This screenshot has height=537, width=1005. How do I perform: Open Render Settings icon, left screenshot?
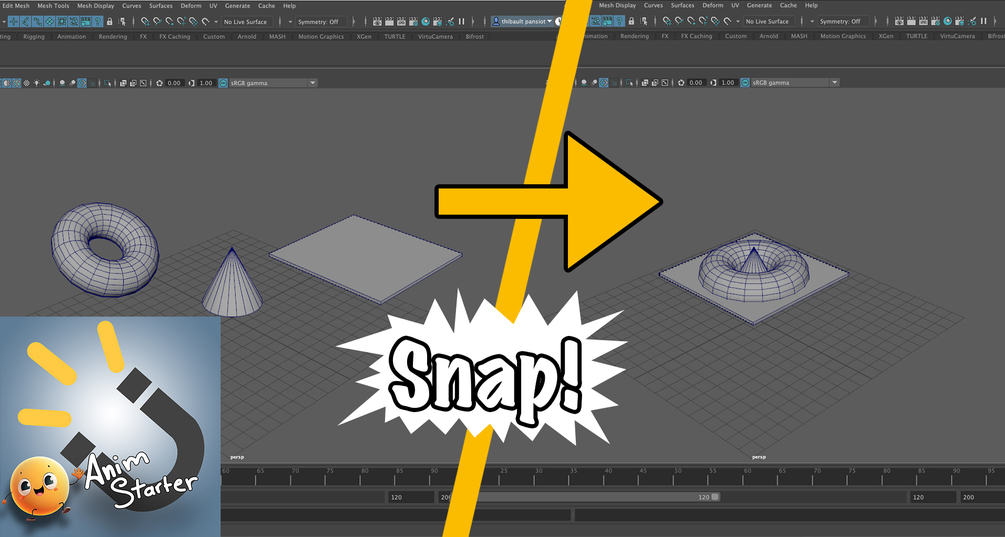[x=413, y=21]
